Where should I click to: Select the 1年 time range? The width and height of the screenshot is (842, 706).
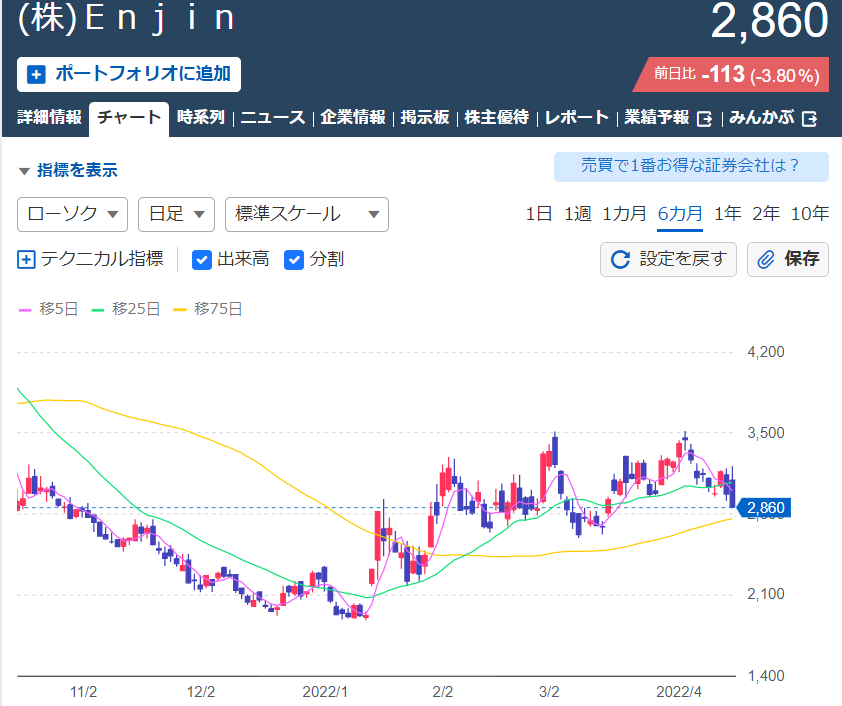click(728, 214)
